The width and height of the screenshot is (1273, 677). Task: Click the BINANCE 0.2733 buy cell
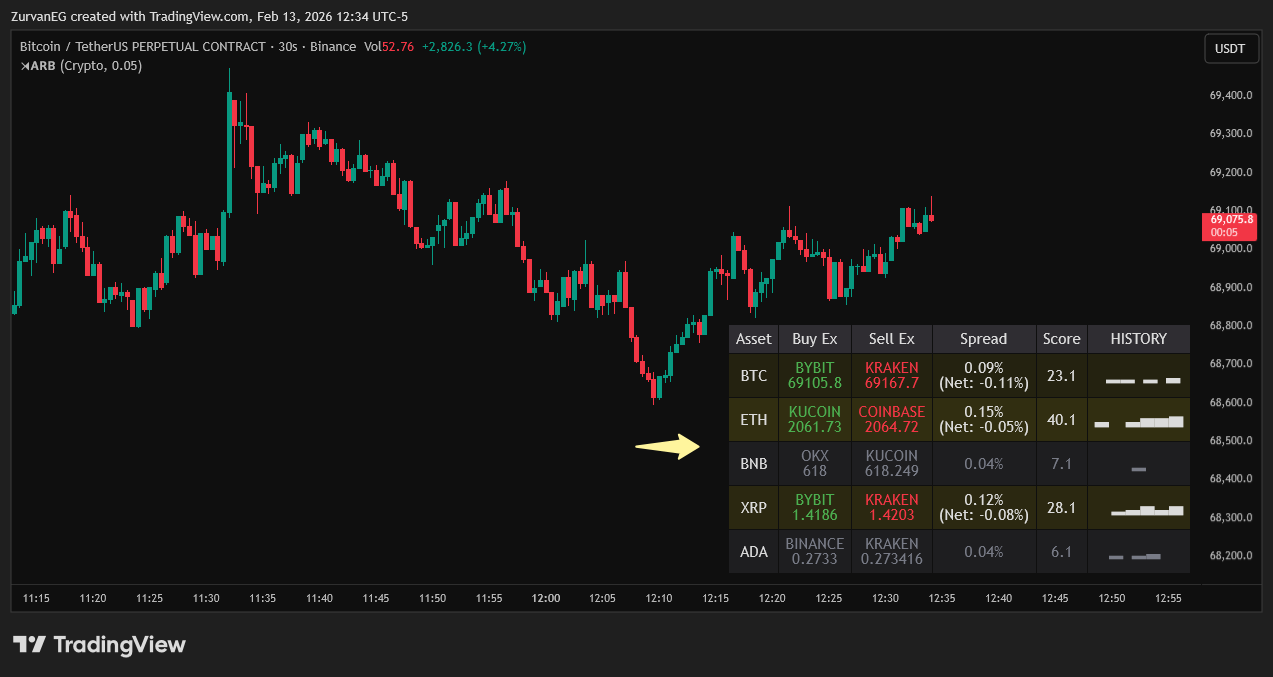point(815,552)
